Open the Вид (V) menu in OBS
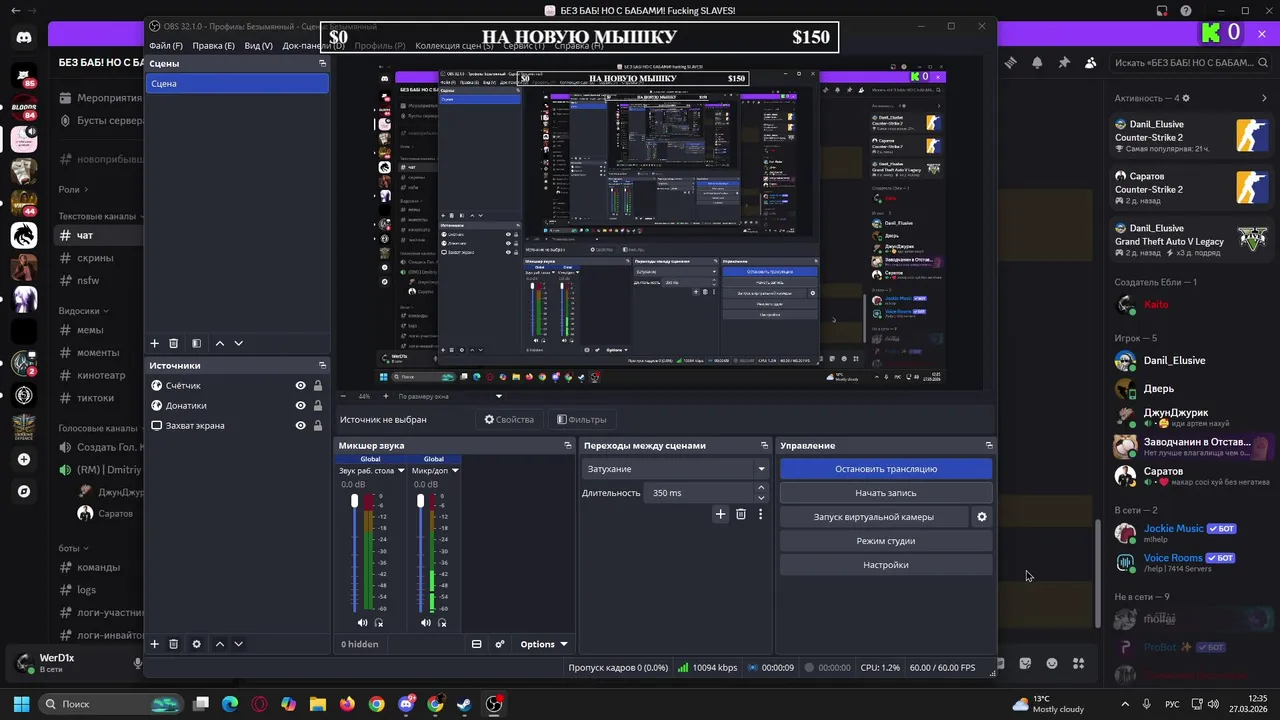The width and height of the screenshot is (1280, 720). coord(258,46)
